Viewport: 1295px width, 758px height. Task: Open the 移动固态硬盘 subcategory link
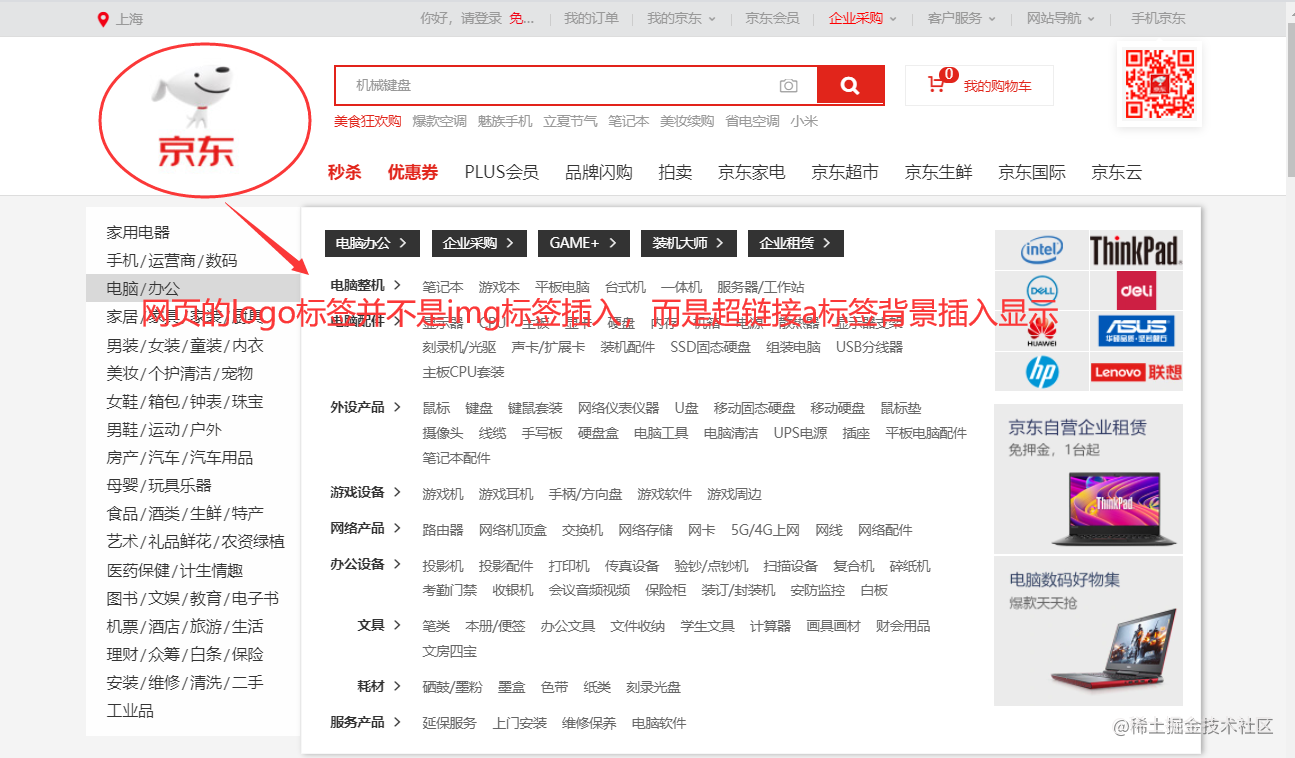click(x=754, y=408)
